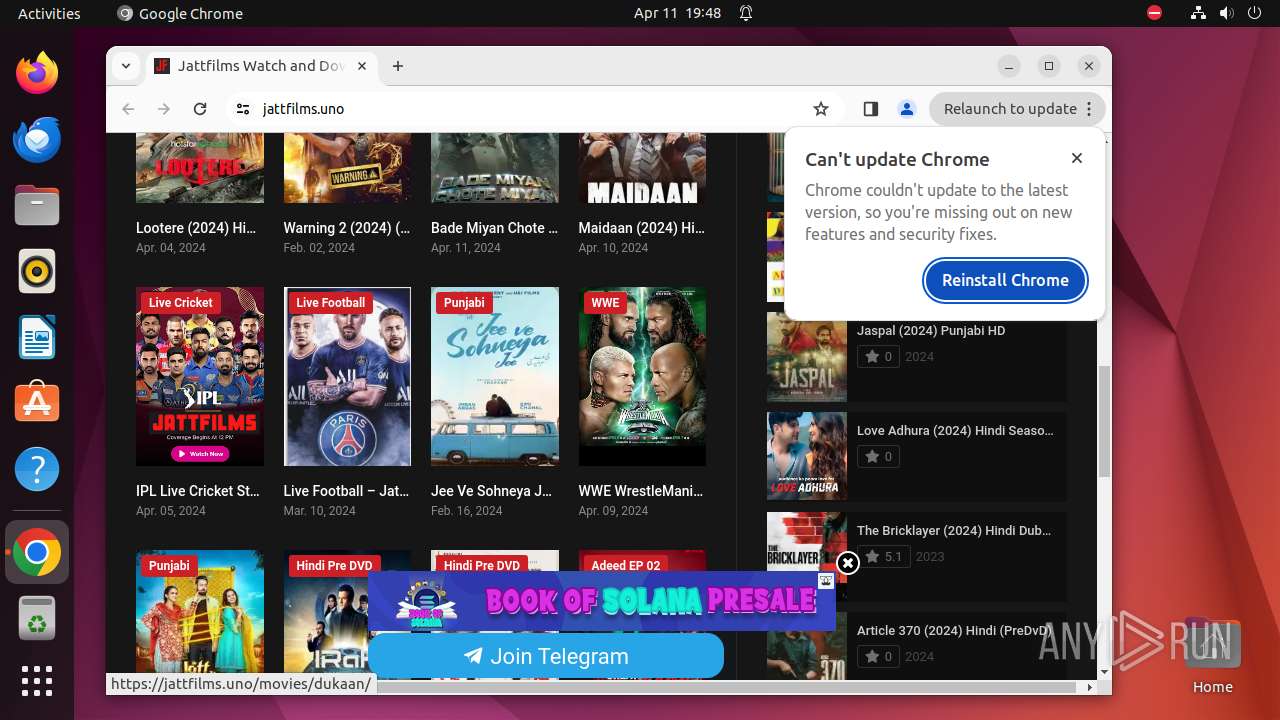Open Love Adhura (2024) sidebar link
The width and height of the screenshot is (1280, 720).
pyautogui.click(x=955, y=430)
